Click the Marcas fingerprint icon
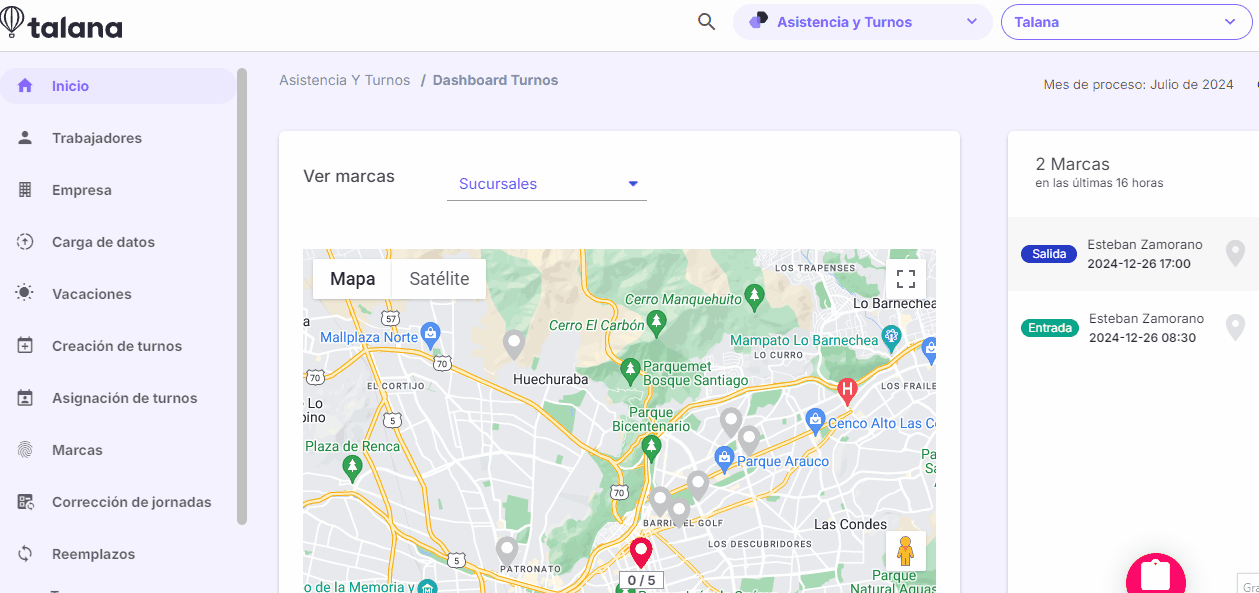This screenshot has width=1259, height=593. pyautogui.click(x=25, y=450)
